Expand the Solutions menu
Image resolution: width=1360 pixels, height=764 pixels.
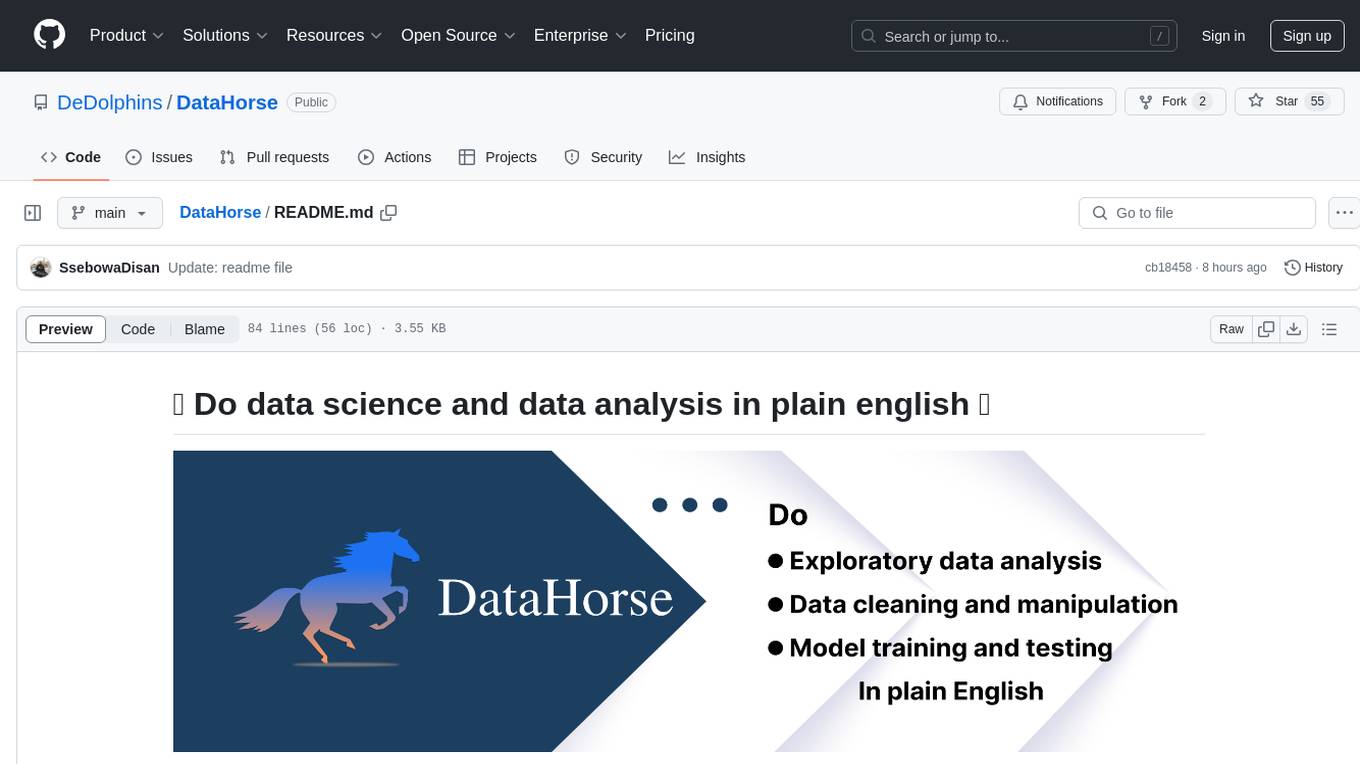tap(225, 36)
